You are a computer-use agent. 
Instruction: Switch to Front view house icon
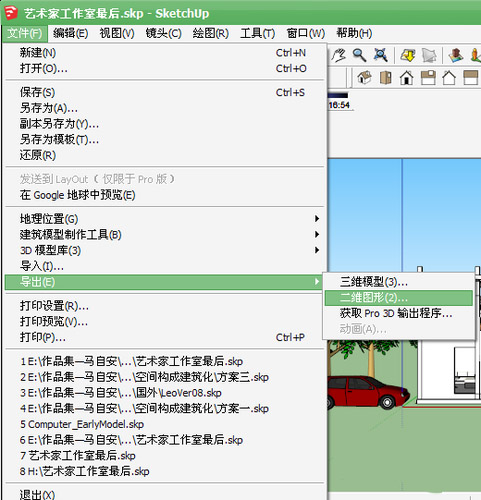tap(407, 78)
